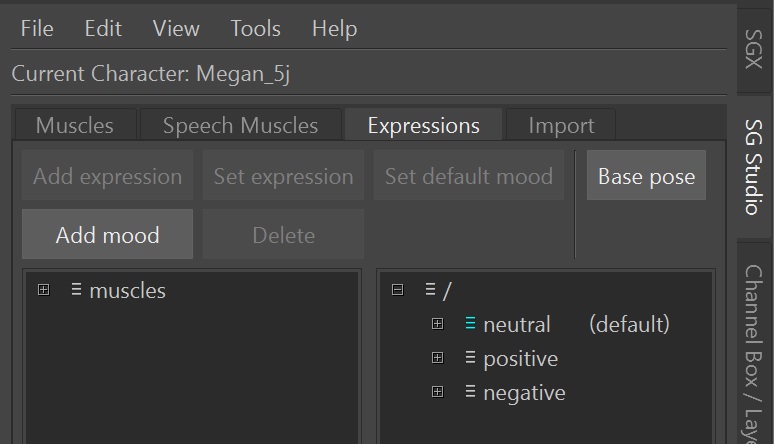Expand the positive mood node

click(x=437, y=358)
